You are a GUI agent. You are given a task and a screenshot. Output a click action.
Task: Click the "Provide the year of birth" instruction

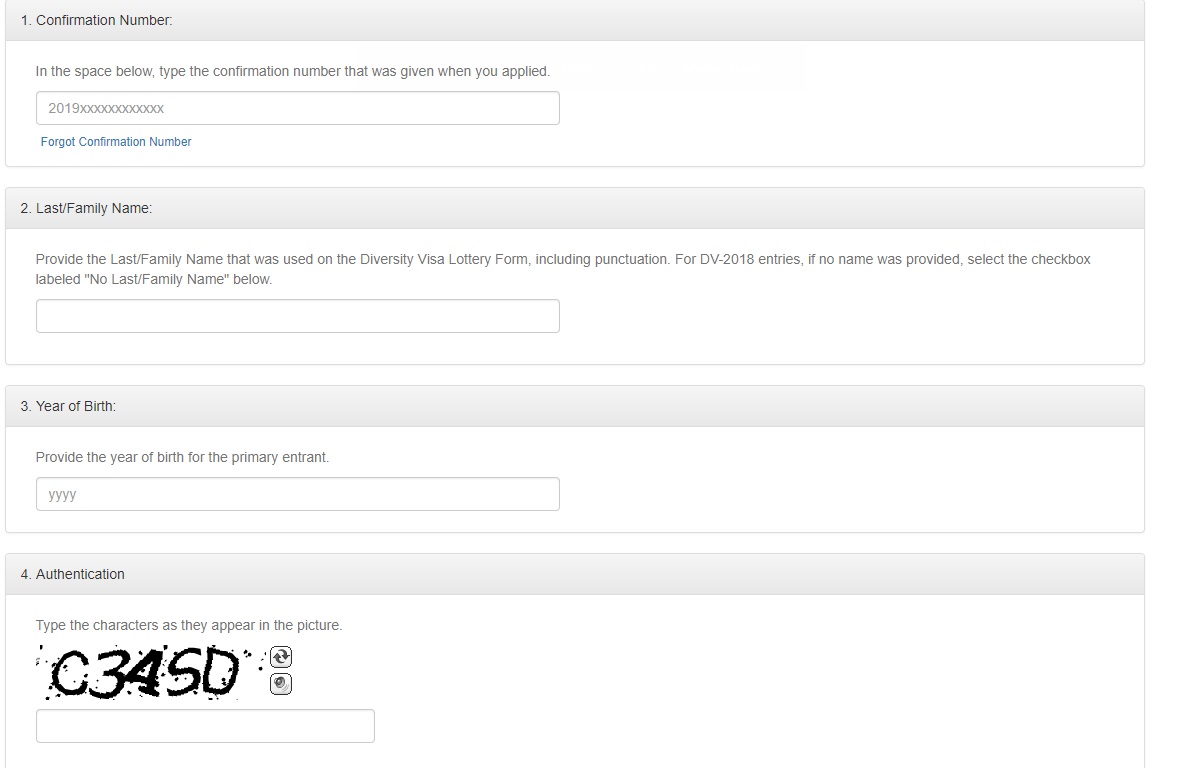pos(130,457)
